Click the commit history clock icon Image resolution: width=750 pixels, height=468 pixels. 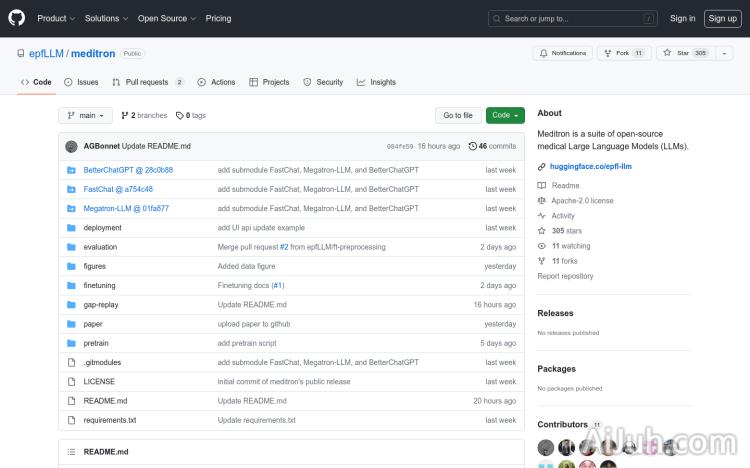coord(472,146)
